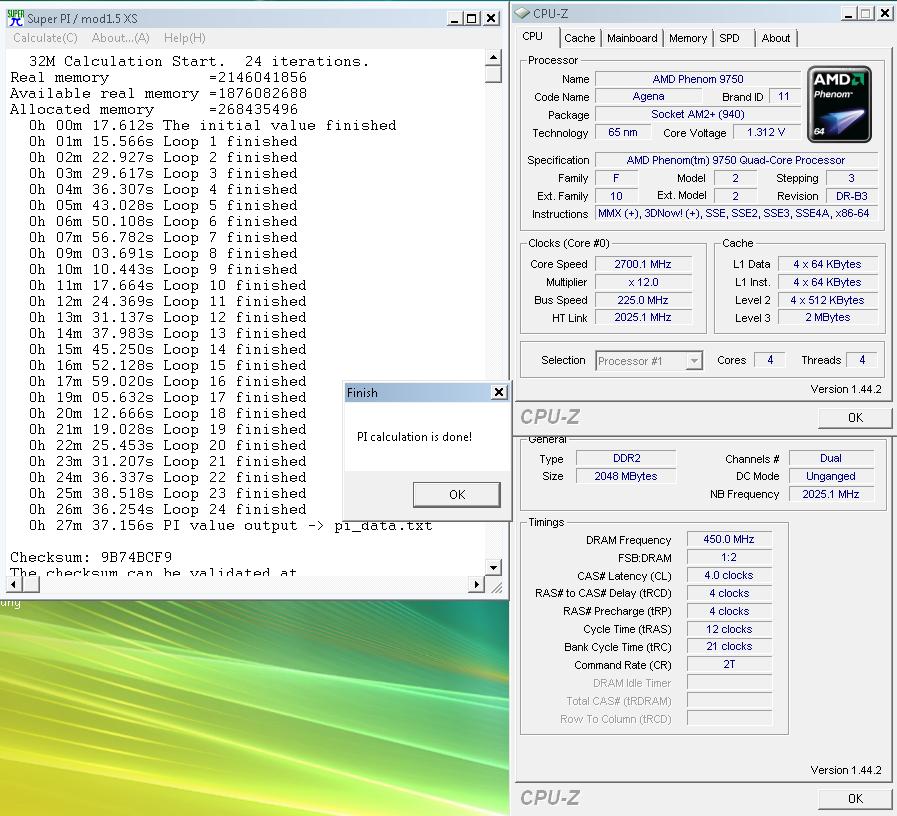Click the Super PI title bar icon
Screen dimensions: 897x816
pyautogui.click(x=15, y=18)
